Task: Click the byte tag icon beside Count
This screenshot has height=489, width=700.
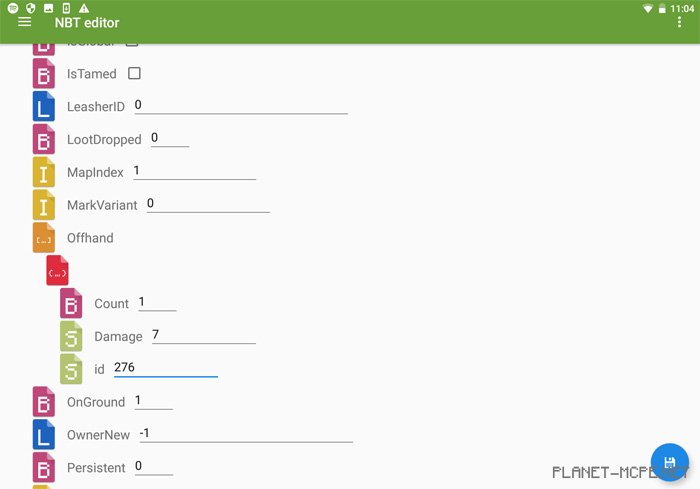Action: pyautogui.click(x=71, y=304)
